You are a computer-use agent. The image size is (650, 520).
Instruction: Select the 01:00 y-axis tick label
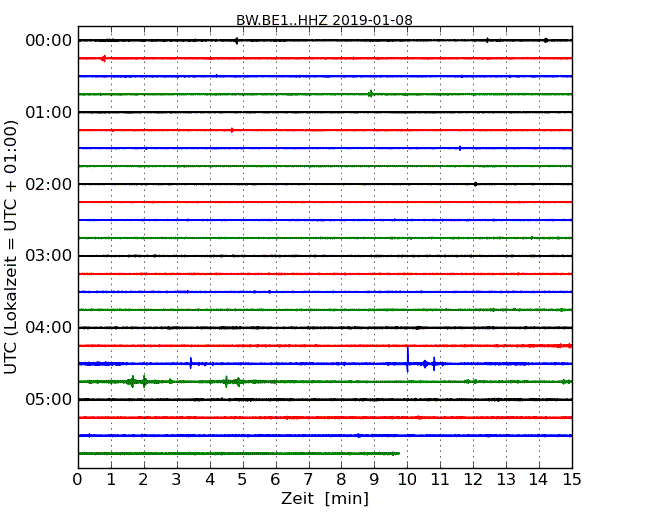coord(49,112)
